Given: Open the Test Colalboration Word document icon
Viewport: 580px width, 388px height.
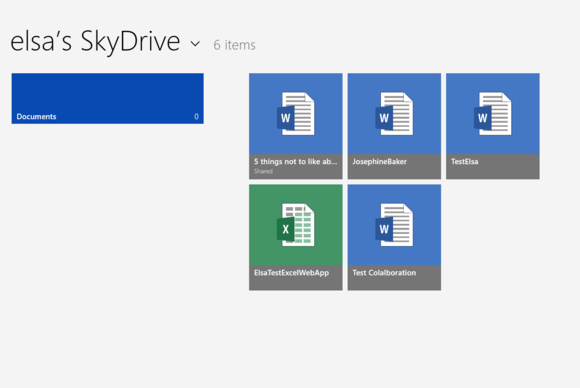Looking at the screenshot, I should (x=394, y=225).
